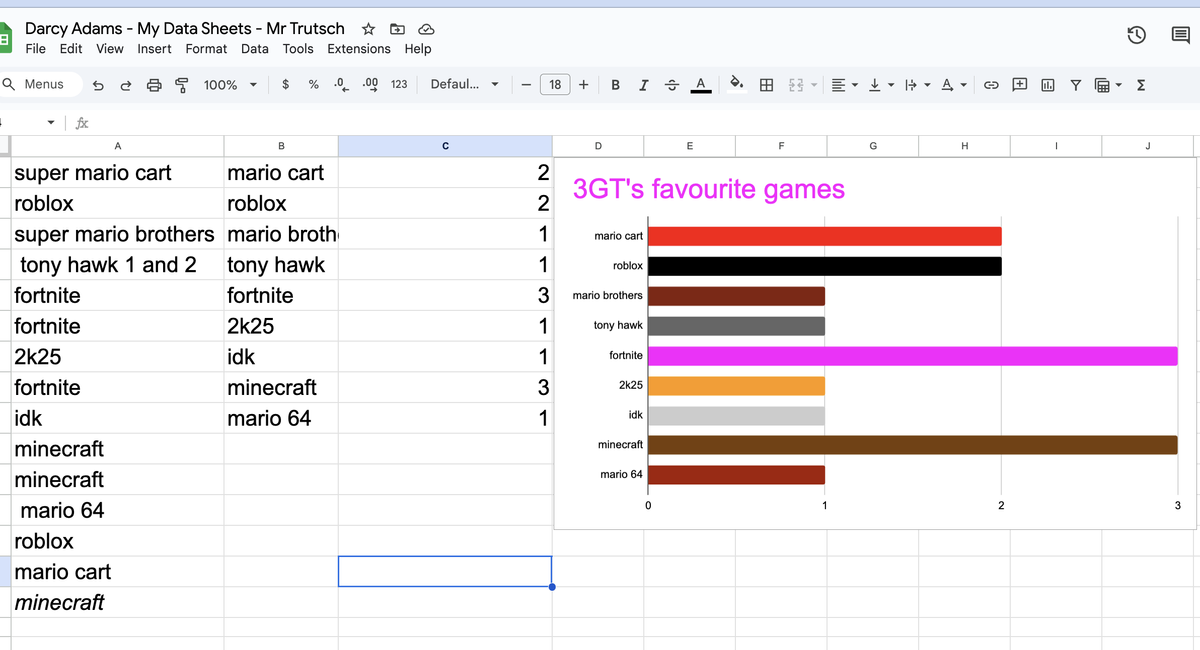Undo the last action

[98, 85]
